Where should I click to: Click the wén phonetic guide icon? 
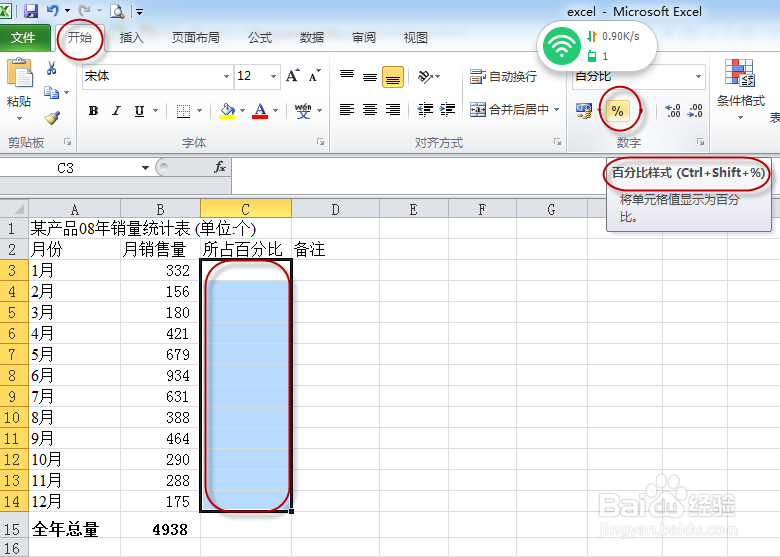303,110
